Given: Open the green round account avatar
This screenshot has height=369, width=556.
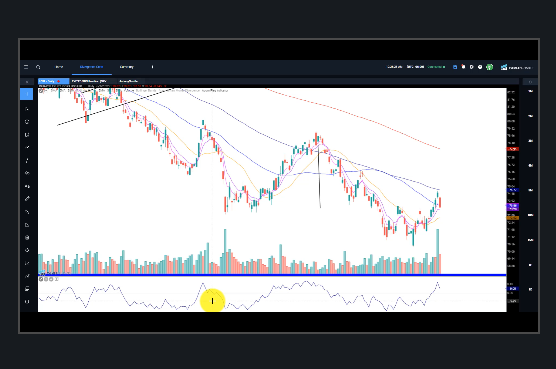Looking at the screenshot, I should (489, 67).
